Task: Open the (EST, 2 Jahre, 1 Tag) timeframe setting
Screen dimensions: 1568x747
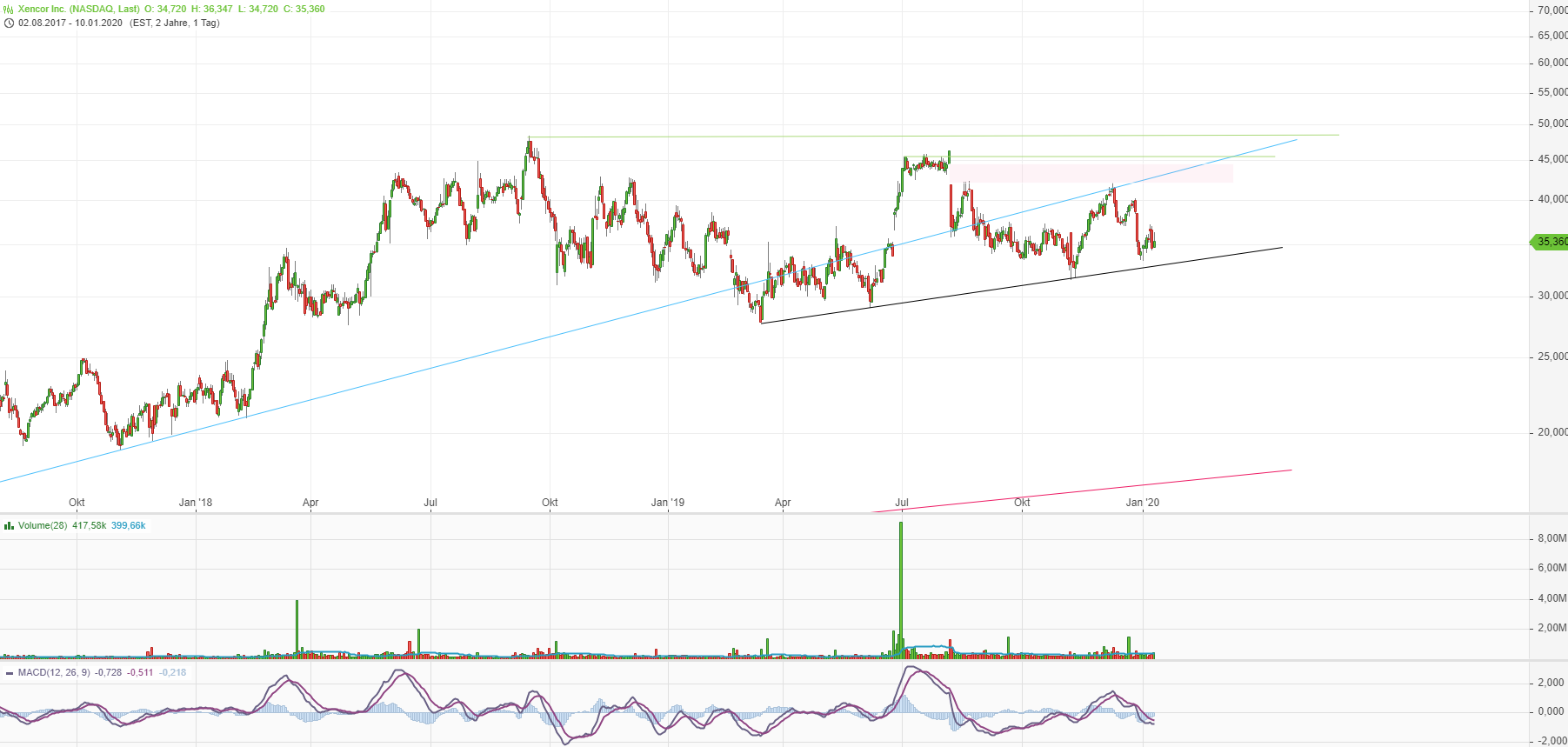Action: (174, 23)
